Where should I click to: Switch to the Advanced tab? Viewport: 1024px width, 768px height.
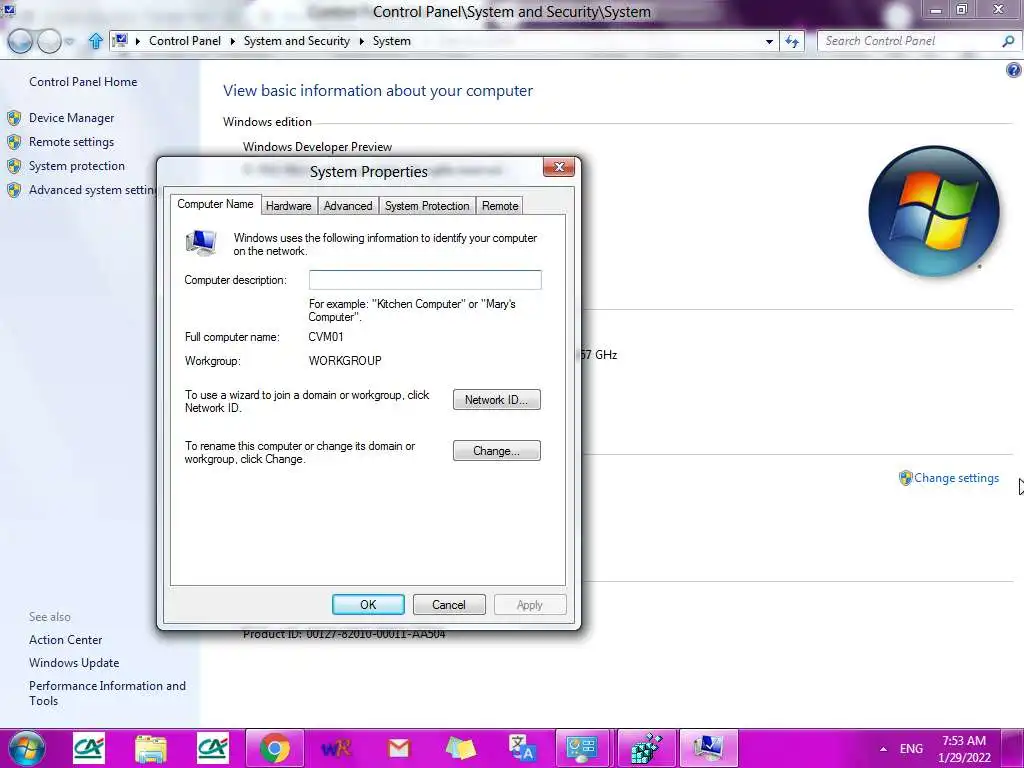[347, 206]
